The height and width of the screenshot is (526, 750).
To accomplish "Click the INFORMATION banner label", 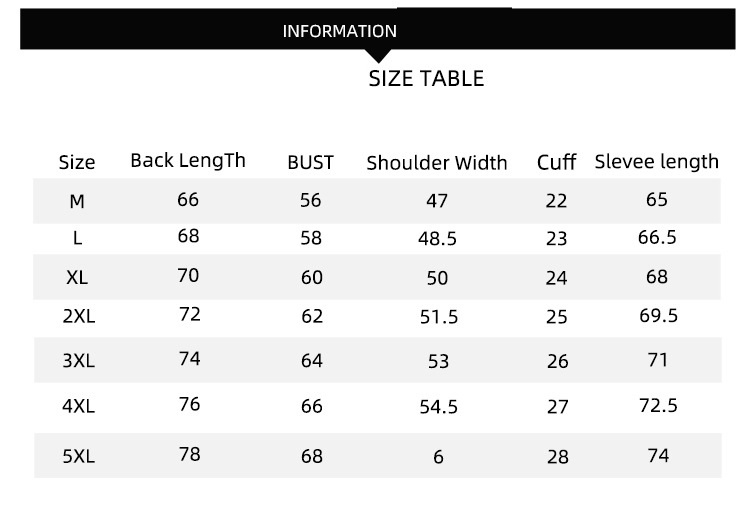I will (x=339, y=31).
